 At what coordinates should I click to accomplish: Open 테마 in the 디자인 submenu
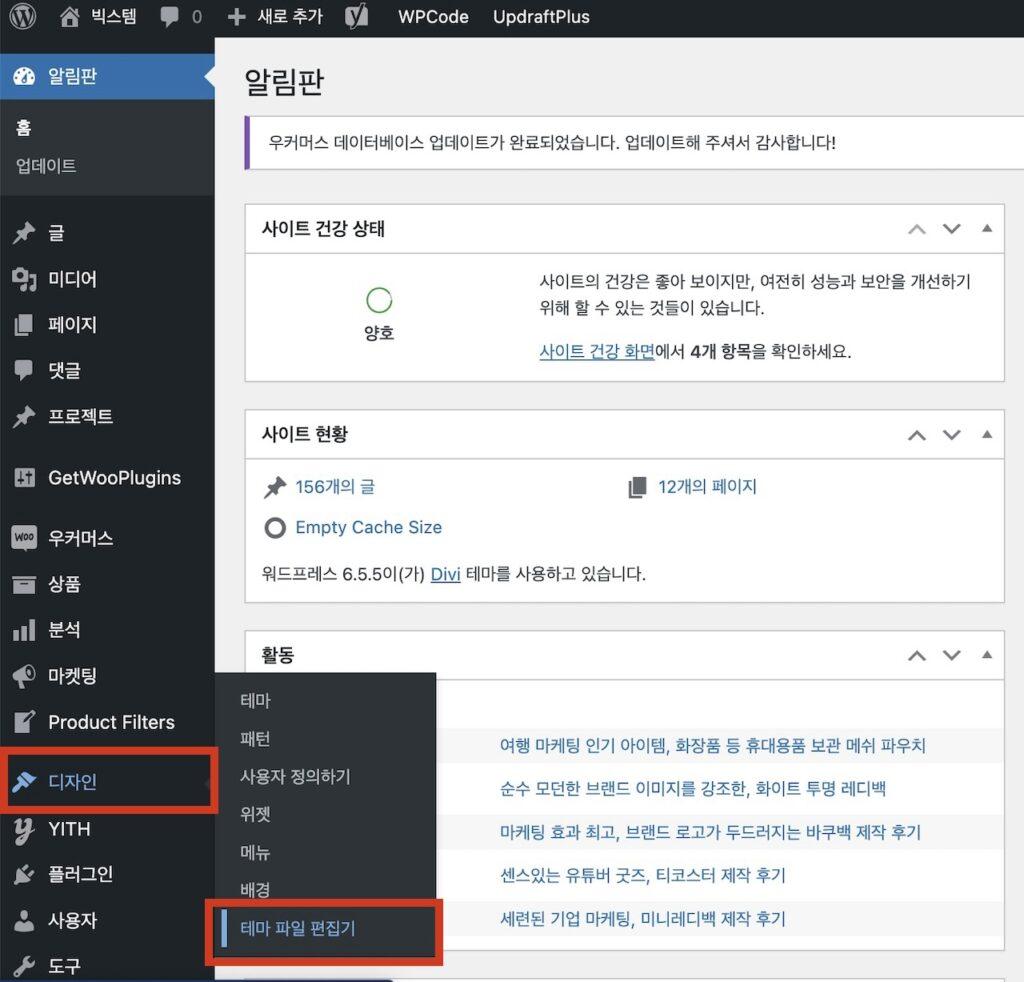pos(255,701)
